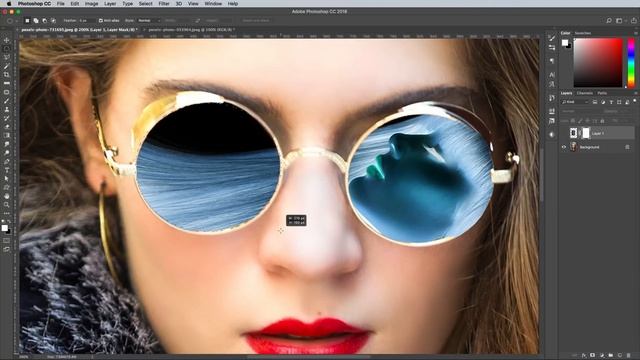Add a layer mask from Layers panel footer
Image resolution: width=640 pixels, height=360 pixels.
(x=593, y=356)
